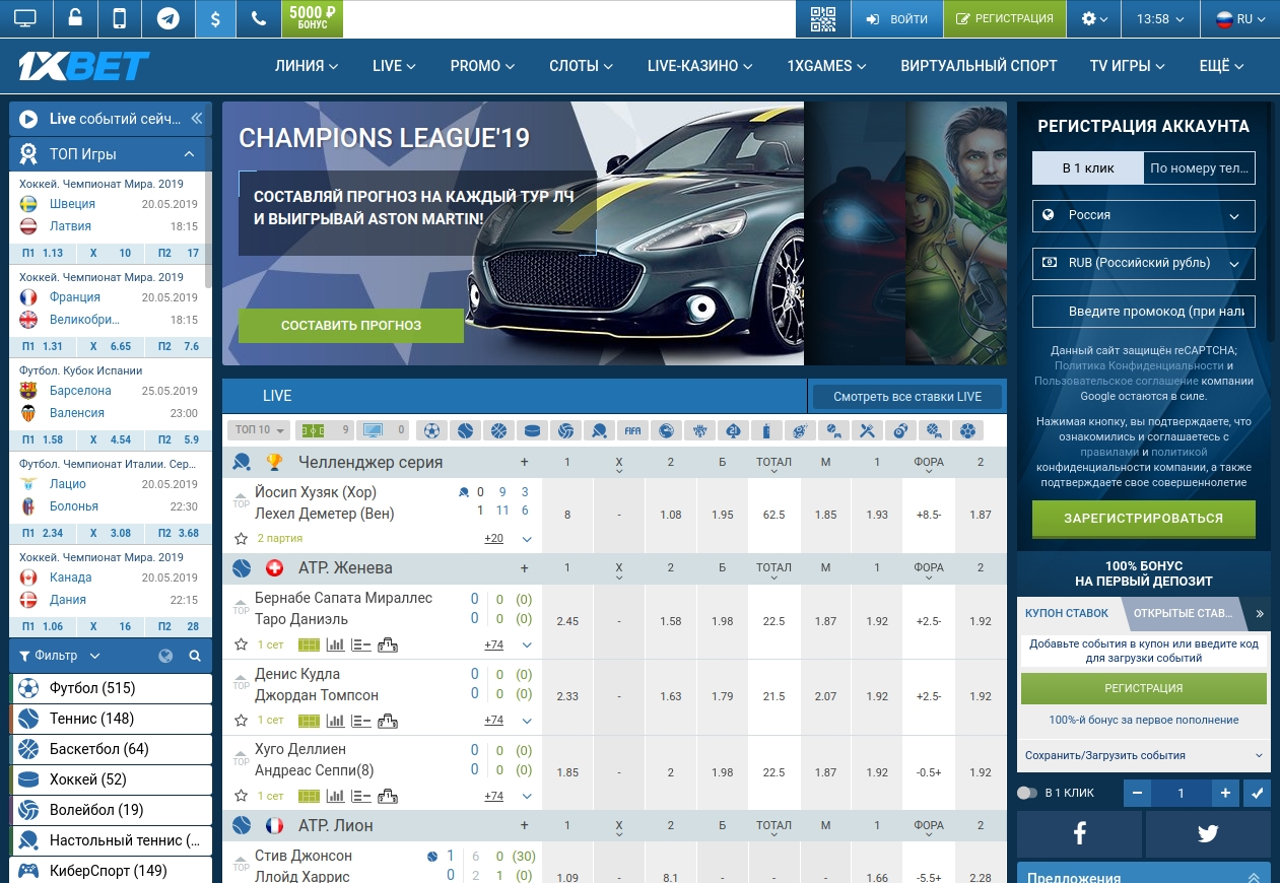
Task: Open the QR code icon
Action: pos(823,19)
